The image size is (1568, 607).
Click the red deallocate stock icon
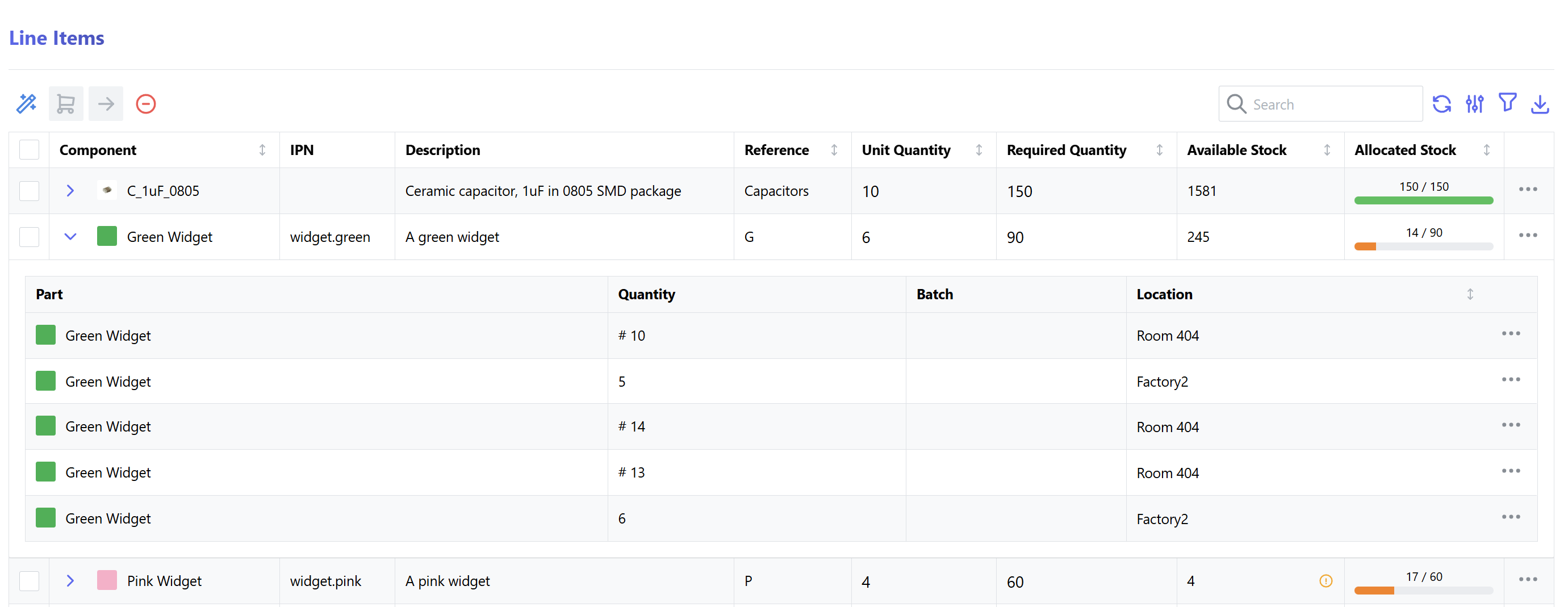[145, 103]
